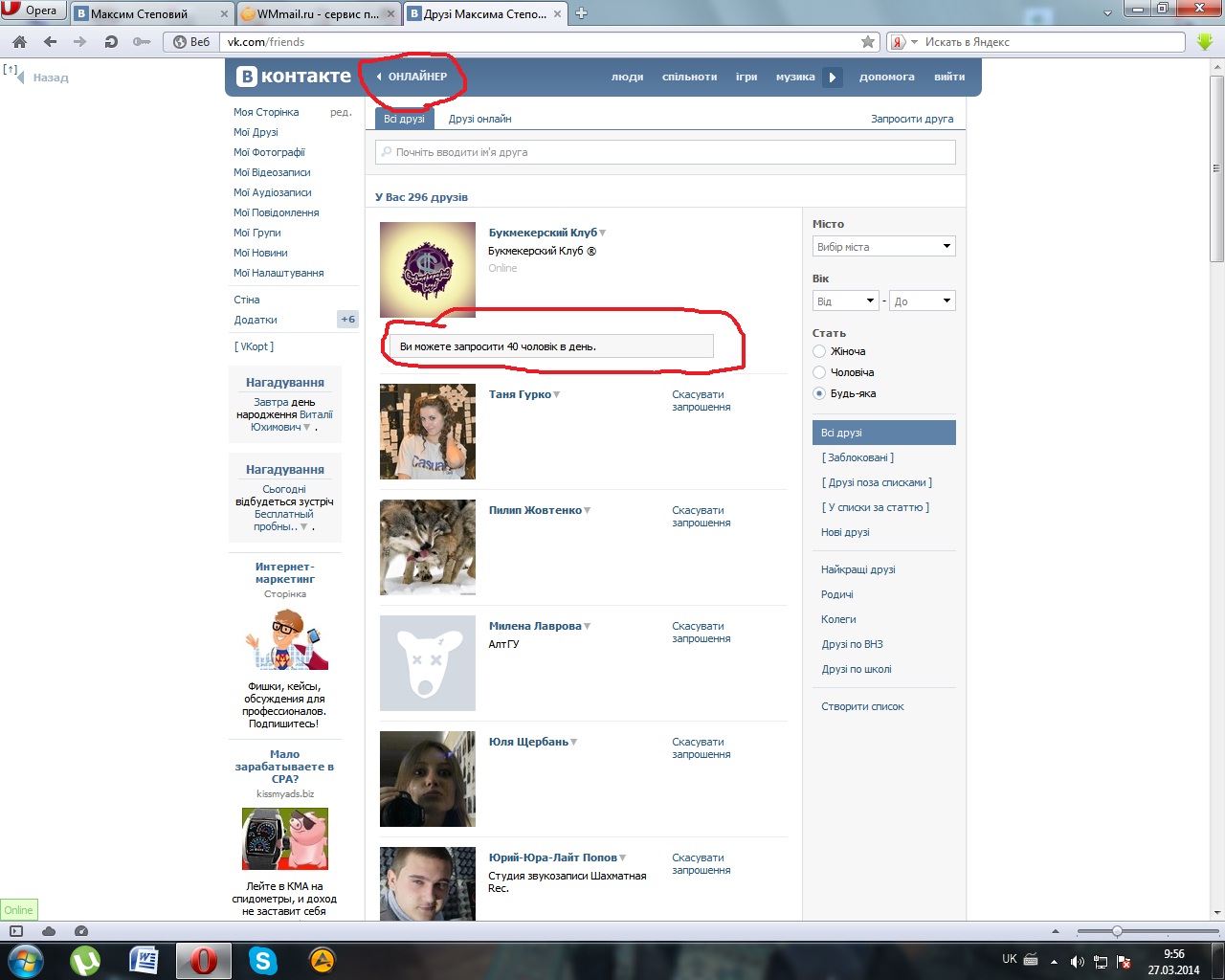Expand options arrow next to Пилип Жовтенко

(588, 510)
